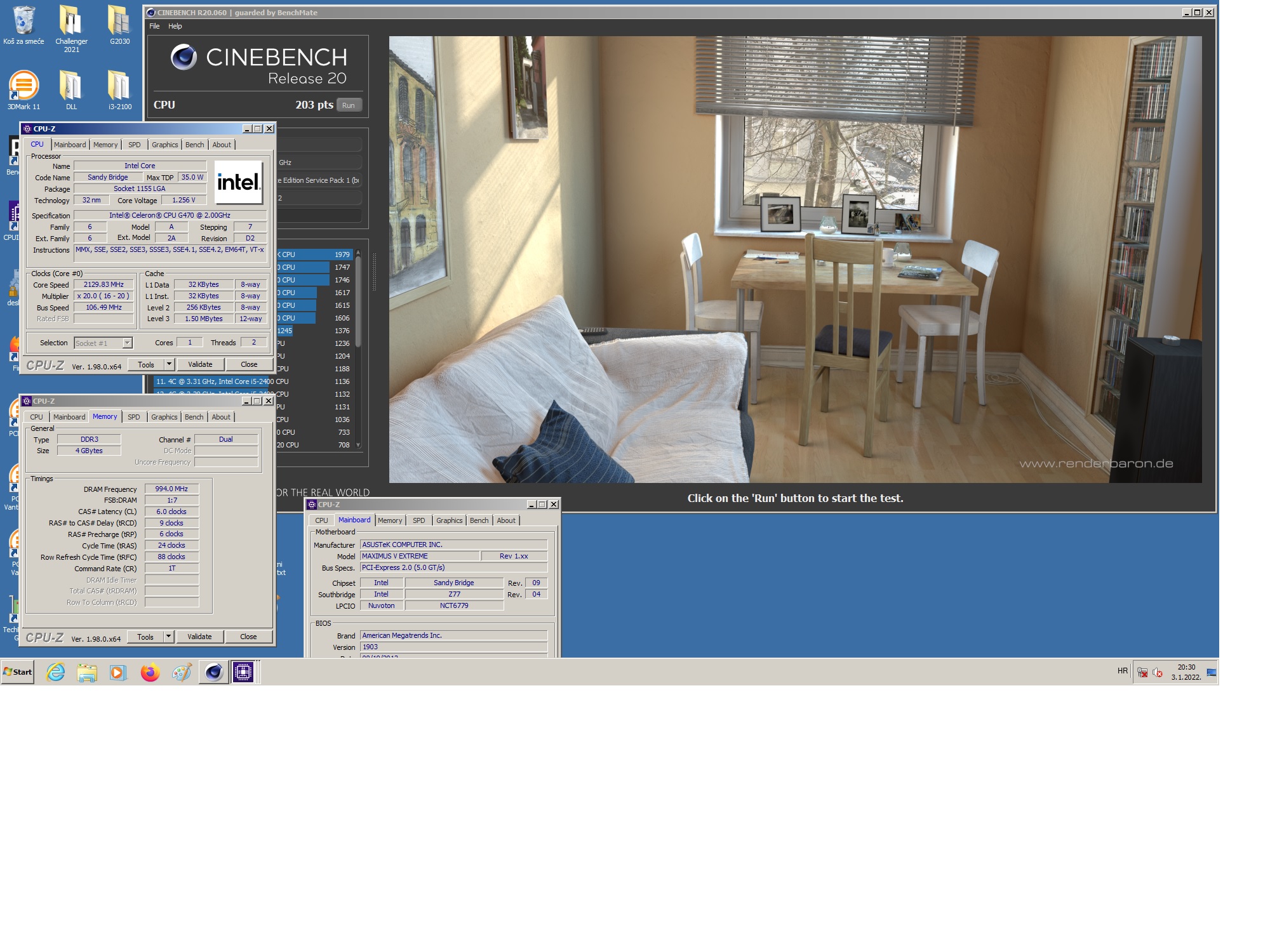The height and width of the screenshot is (952, 1270).
Task: Open SPD tab in top CPU-Z window
Action: pyautogui.click(x=135, y=145)
